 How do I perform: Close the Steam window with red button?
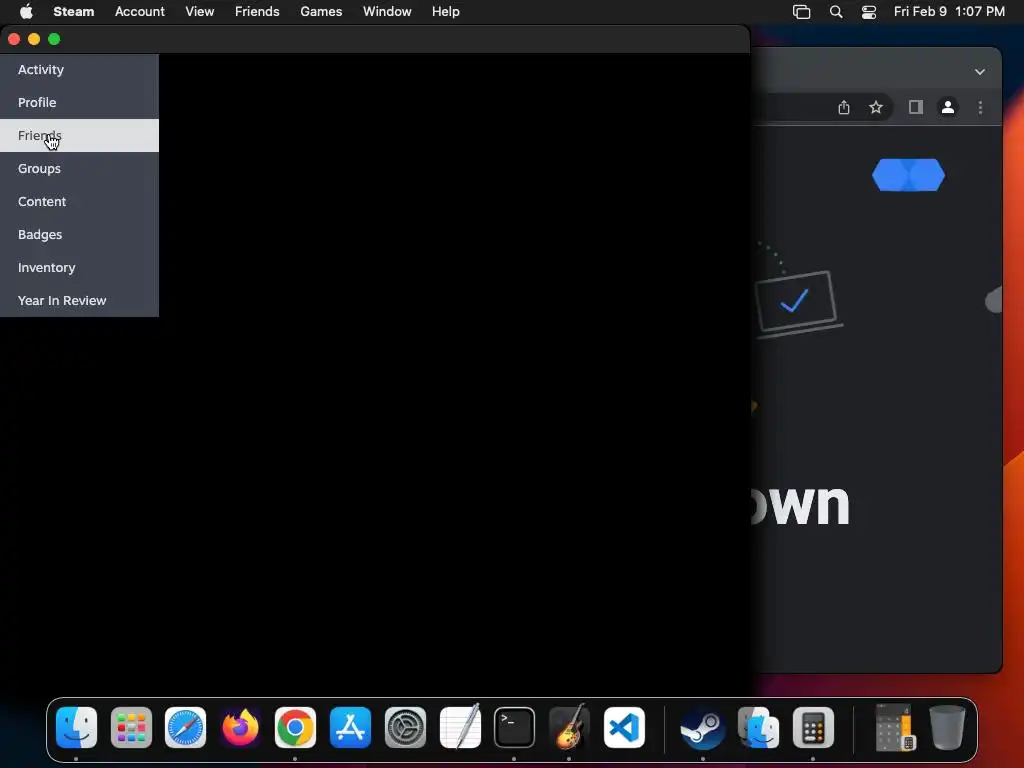(14, 39)
